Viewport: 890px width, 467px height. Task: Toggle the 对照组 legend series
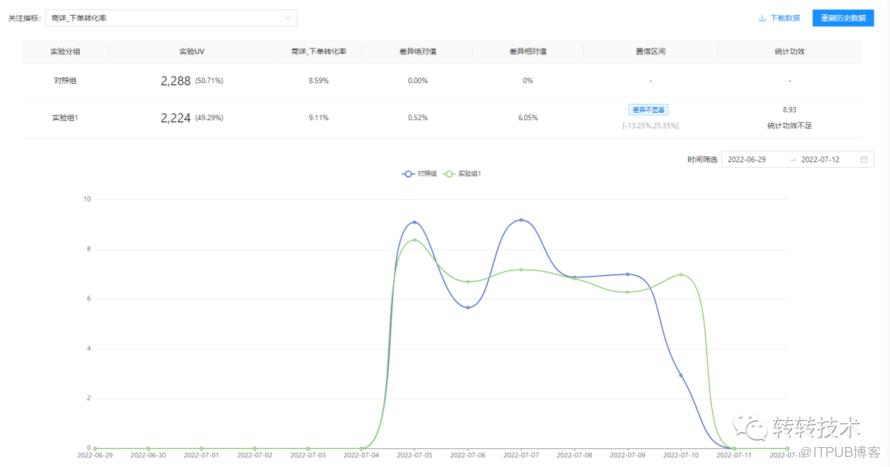coord(419,174)
